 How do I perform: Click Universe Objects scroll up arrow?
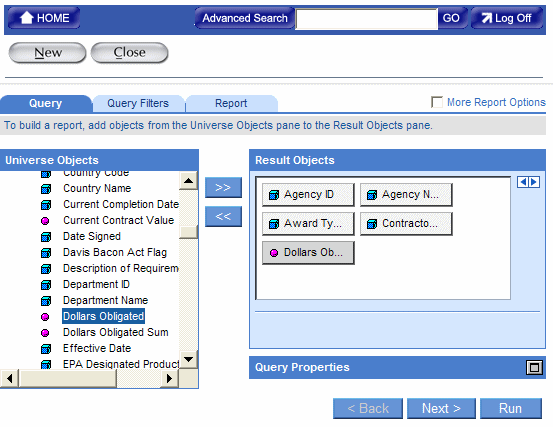click(x=188, y=181)
